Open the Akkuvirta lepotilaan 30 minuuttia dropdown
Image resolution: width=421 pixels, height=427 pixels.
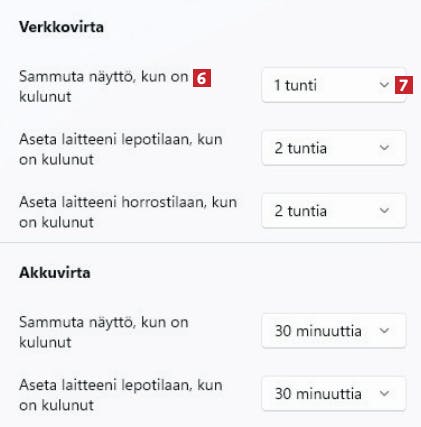[x=334, y=394]
